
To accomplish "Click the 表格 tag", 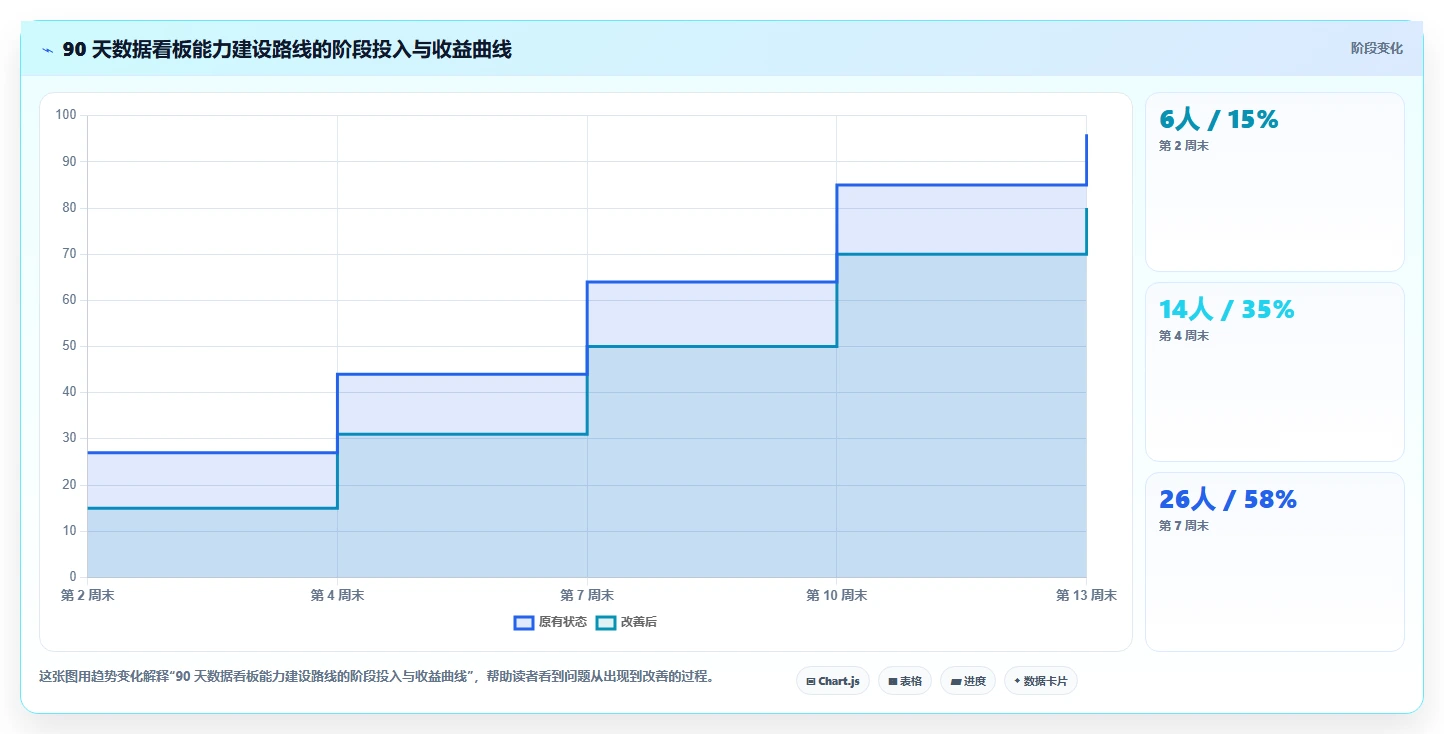I will [x=905, y=681].
